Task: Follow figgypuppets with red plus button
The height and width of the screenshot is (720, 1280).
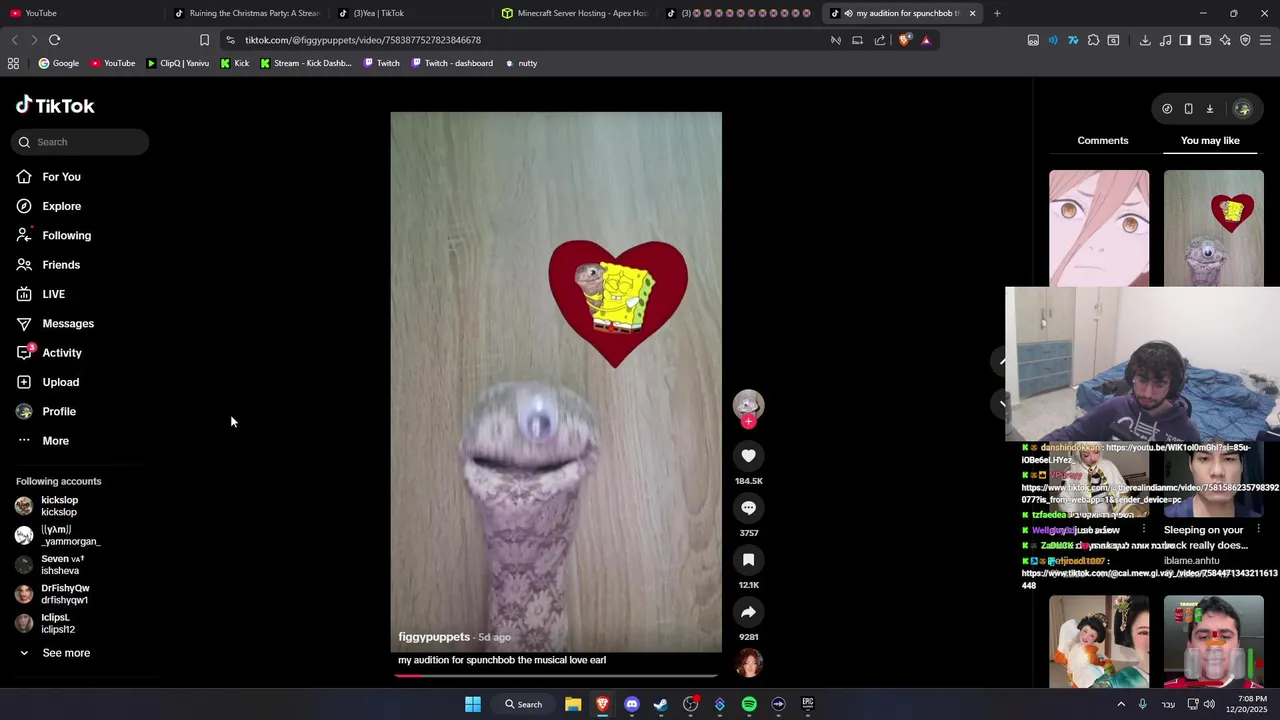Action: 748,422
